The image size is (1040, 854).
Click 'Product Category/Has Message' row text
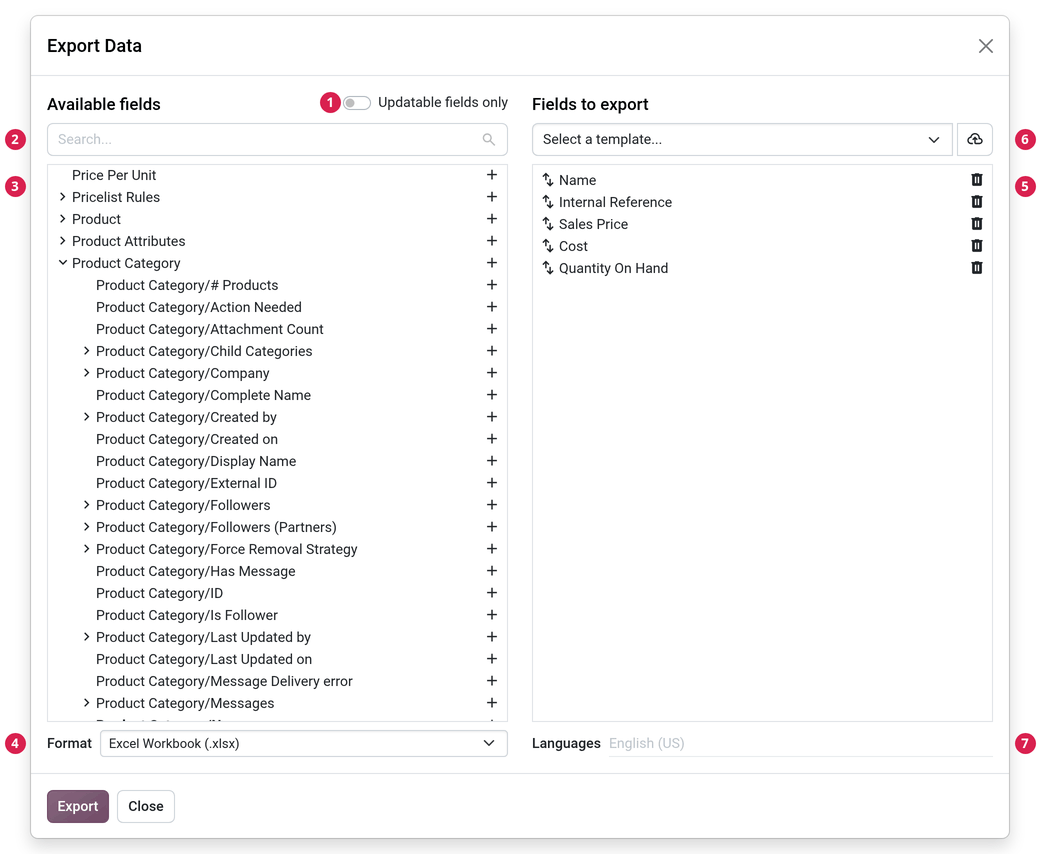pyautogui.click(x=196, y=571)
